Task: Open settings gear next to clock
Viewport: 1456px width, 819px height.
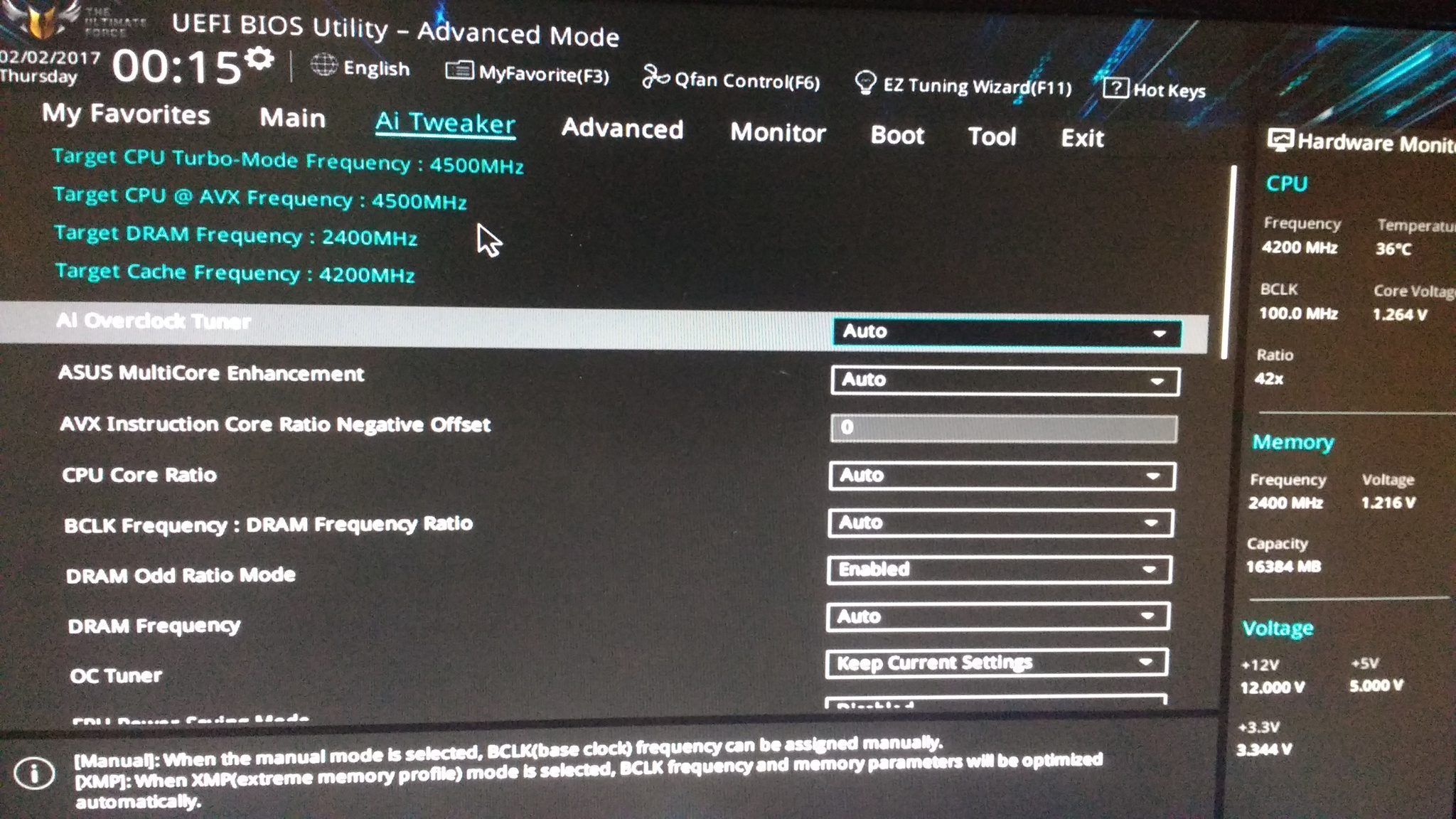Action: point(260,58)
